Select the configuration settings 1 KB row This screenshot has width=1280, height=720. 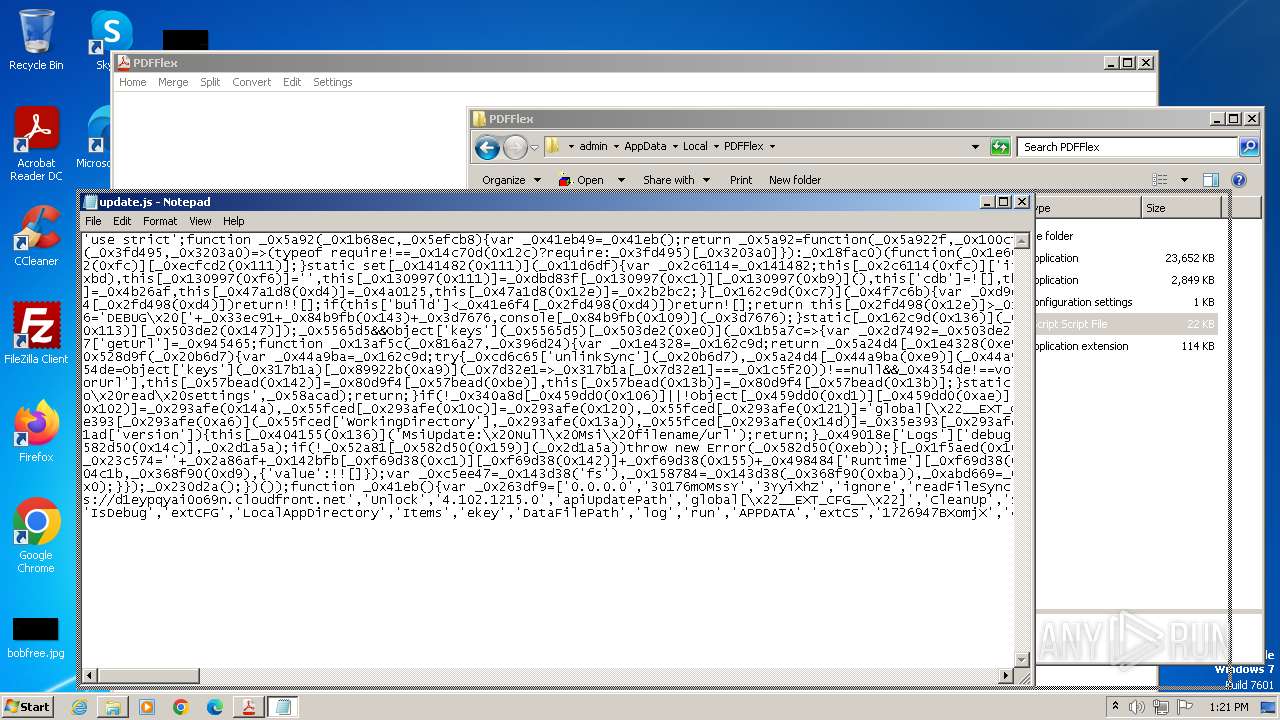coord(1128,302)
